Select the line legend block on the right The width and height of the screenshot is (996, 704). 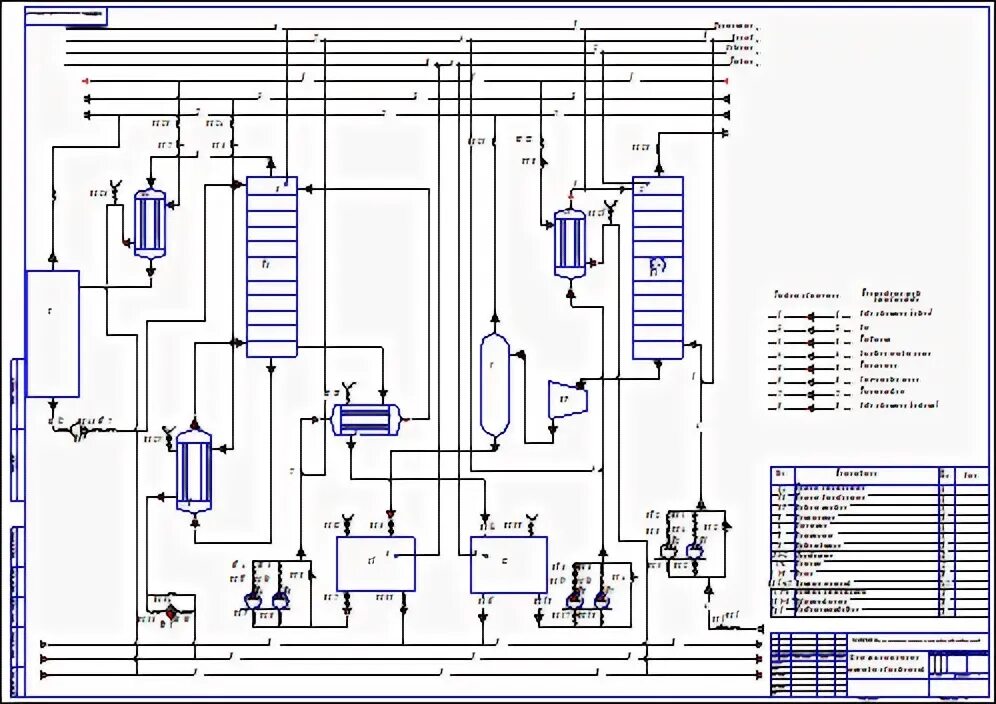pos(852,350)
